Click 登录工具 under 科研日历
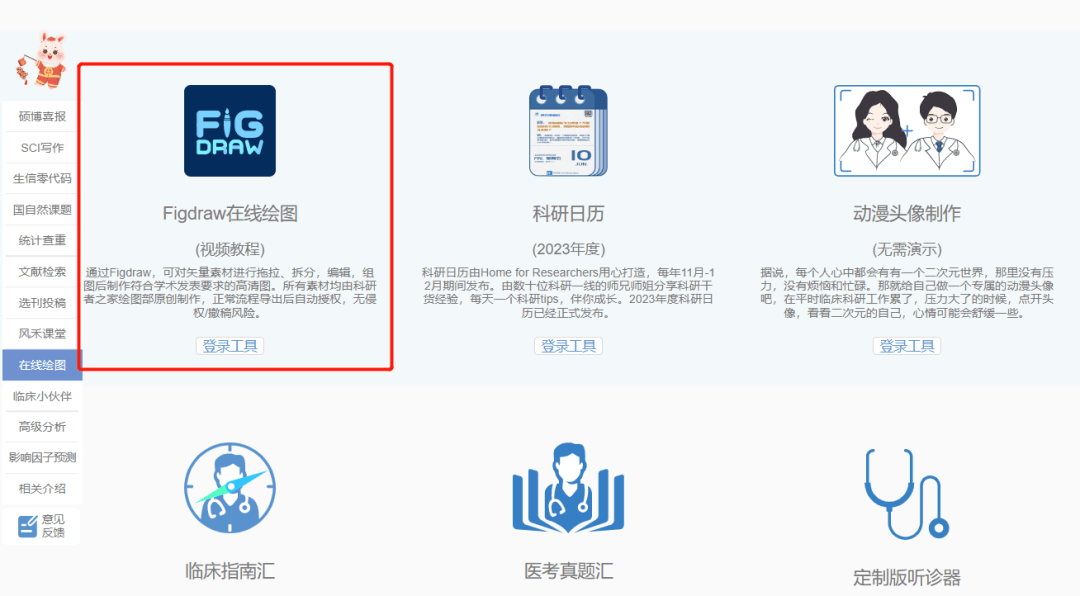 click(568, 346)
